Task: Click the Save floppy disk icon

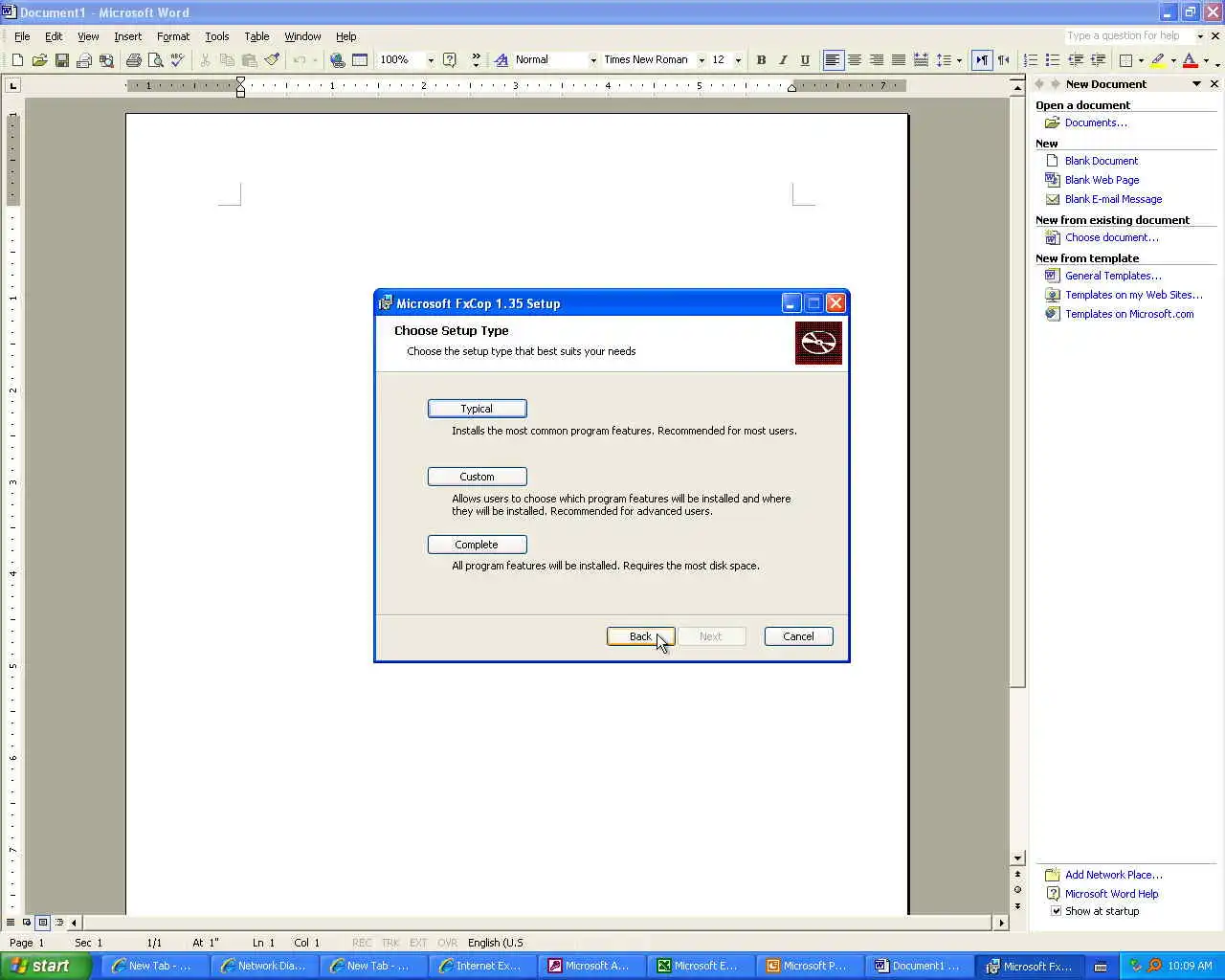Action: tap(61, 60)
